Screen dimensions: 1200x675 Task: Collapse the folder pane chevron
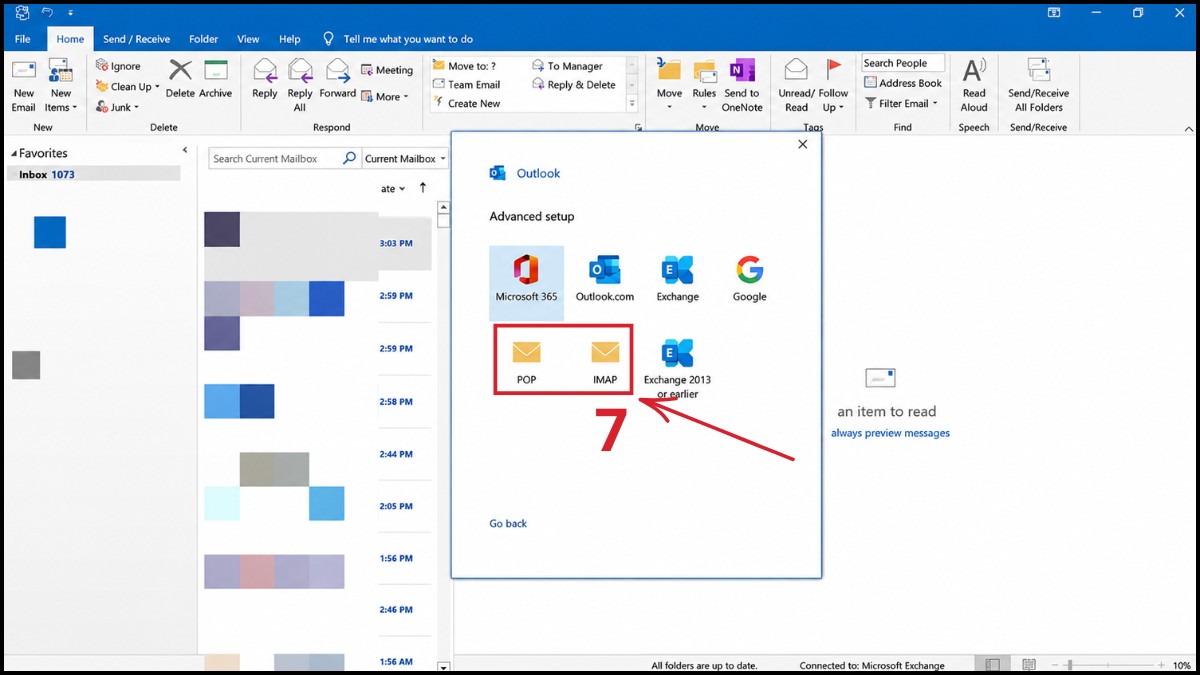pyautogui.click(x=185, y=150)
